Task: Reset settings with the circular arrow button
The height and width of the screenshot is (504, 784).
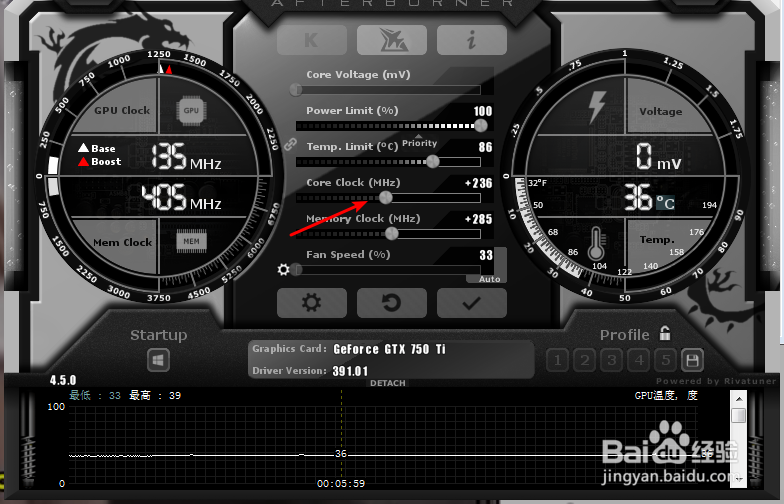Action: coord(392,303)
